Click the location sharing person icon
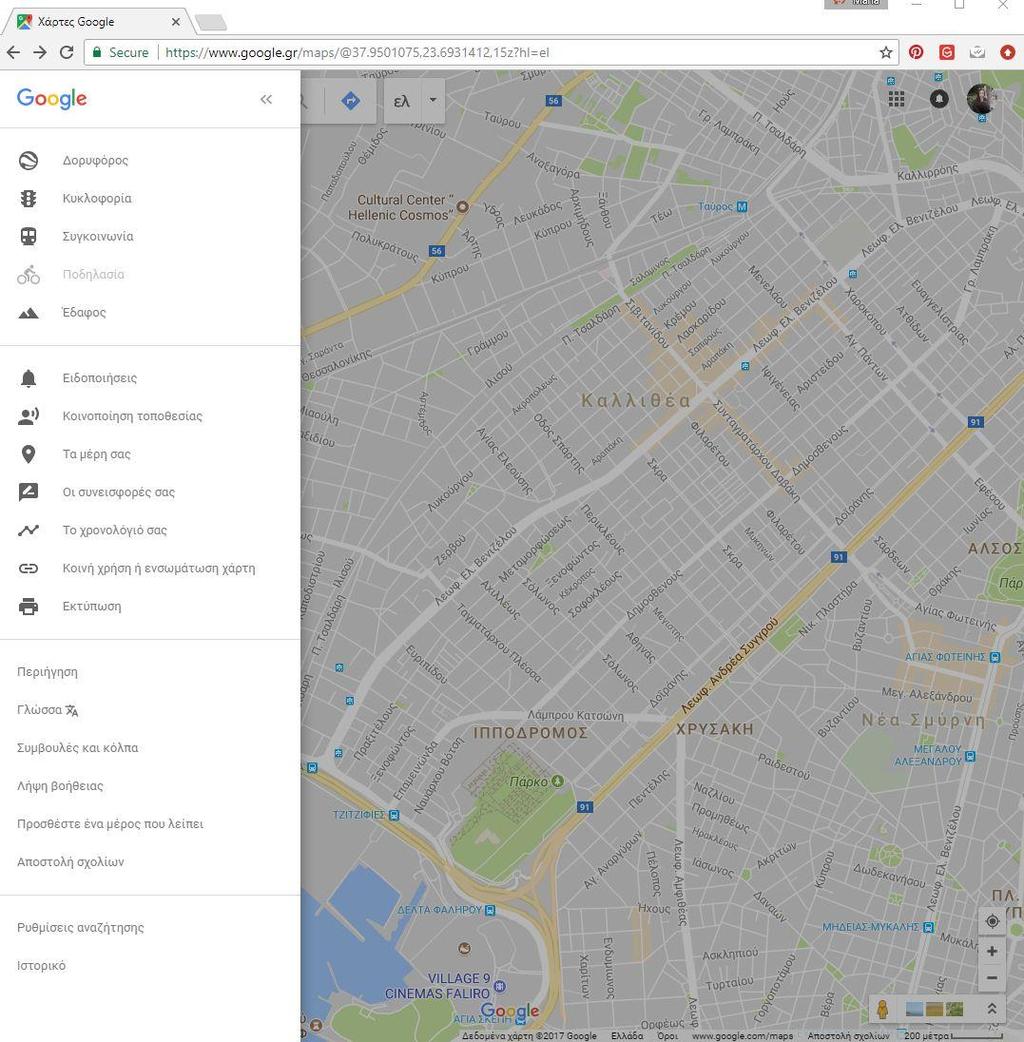This screenshot has width=1024, height=1042. tap(28, 417)
